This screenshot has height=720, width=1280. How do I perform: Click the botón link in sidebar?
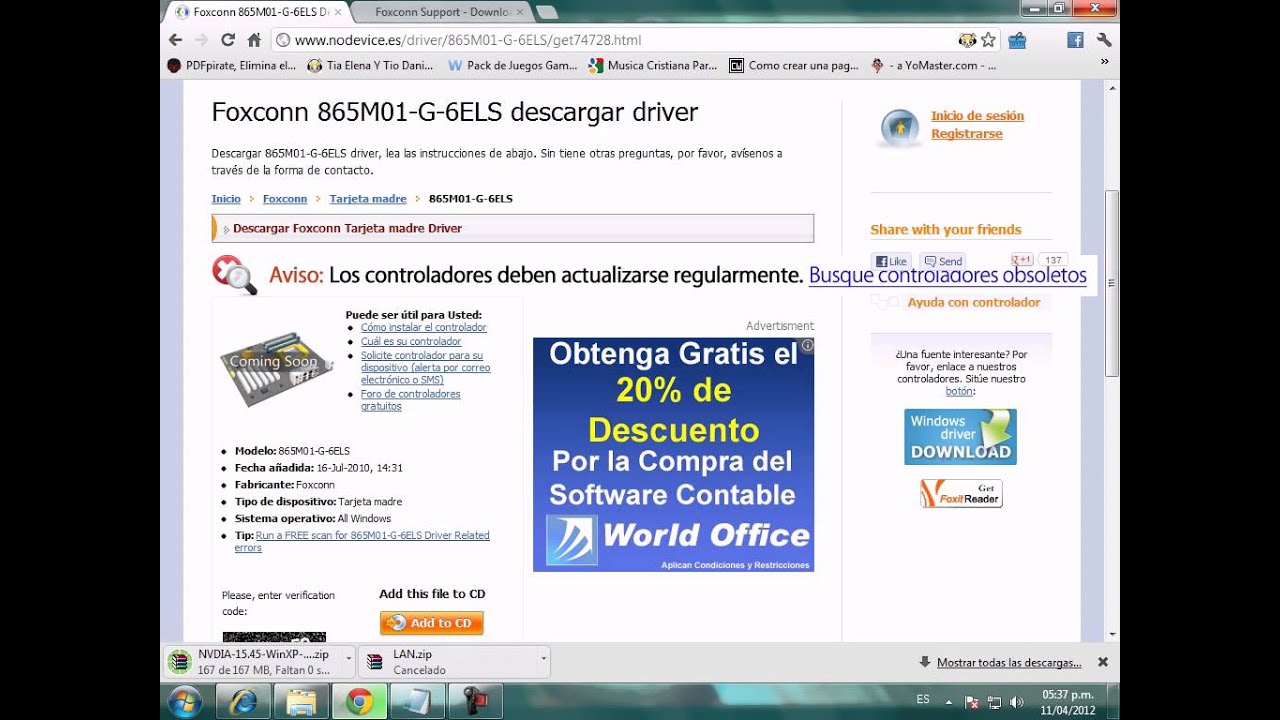tap(958, 392)
